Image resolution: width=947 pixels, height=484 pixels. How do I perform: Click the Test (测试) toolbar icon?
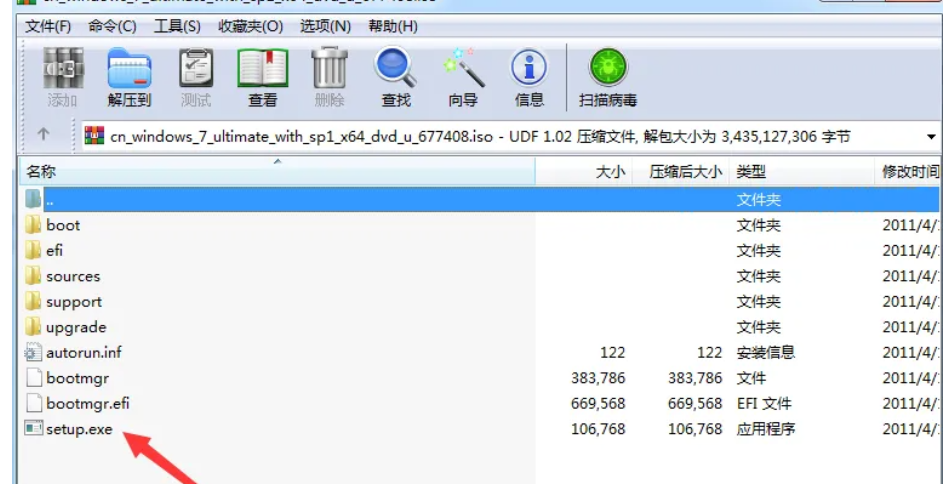(196, 68)
